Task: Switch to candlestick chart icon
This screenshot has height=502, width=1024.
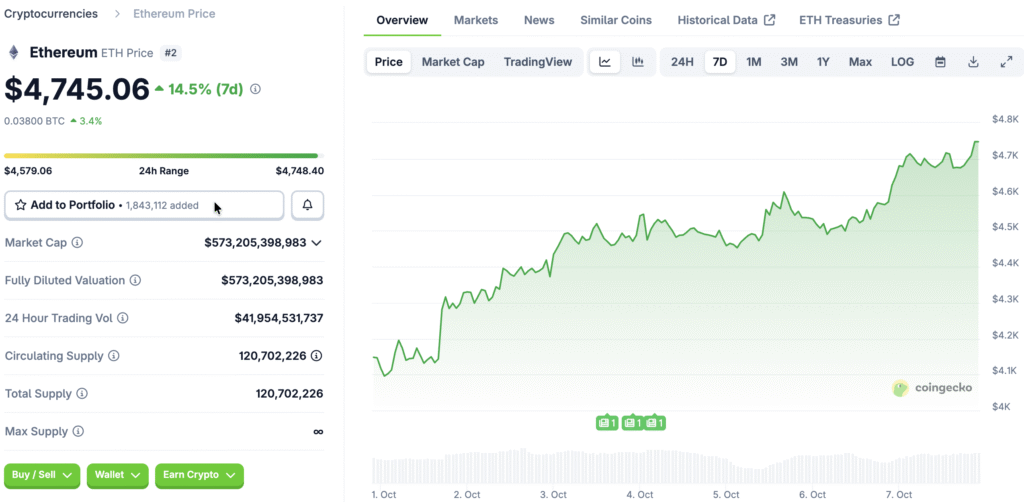Action: point(637,62)
